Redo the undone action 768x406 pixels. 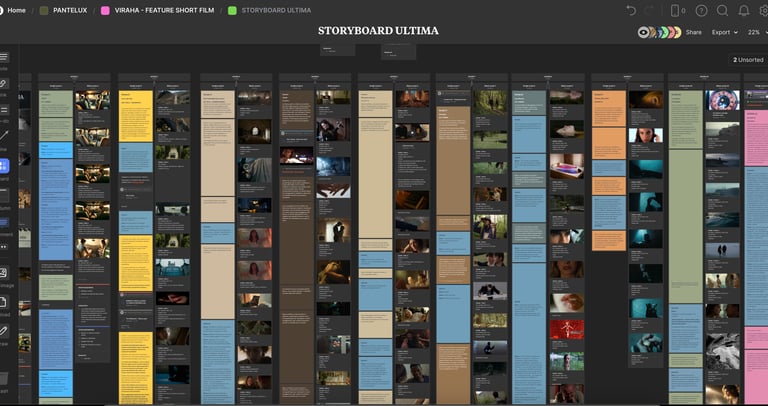coord(649,10)
